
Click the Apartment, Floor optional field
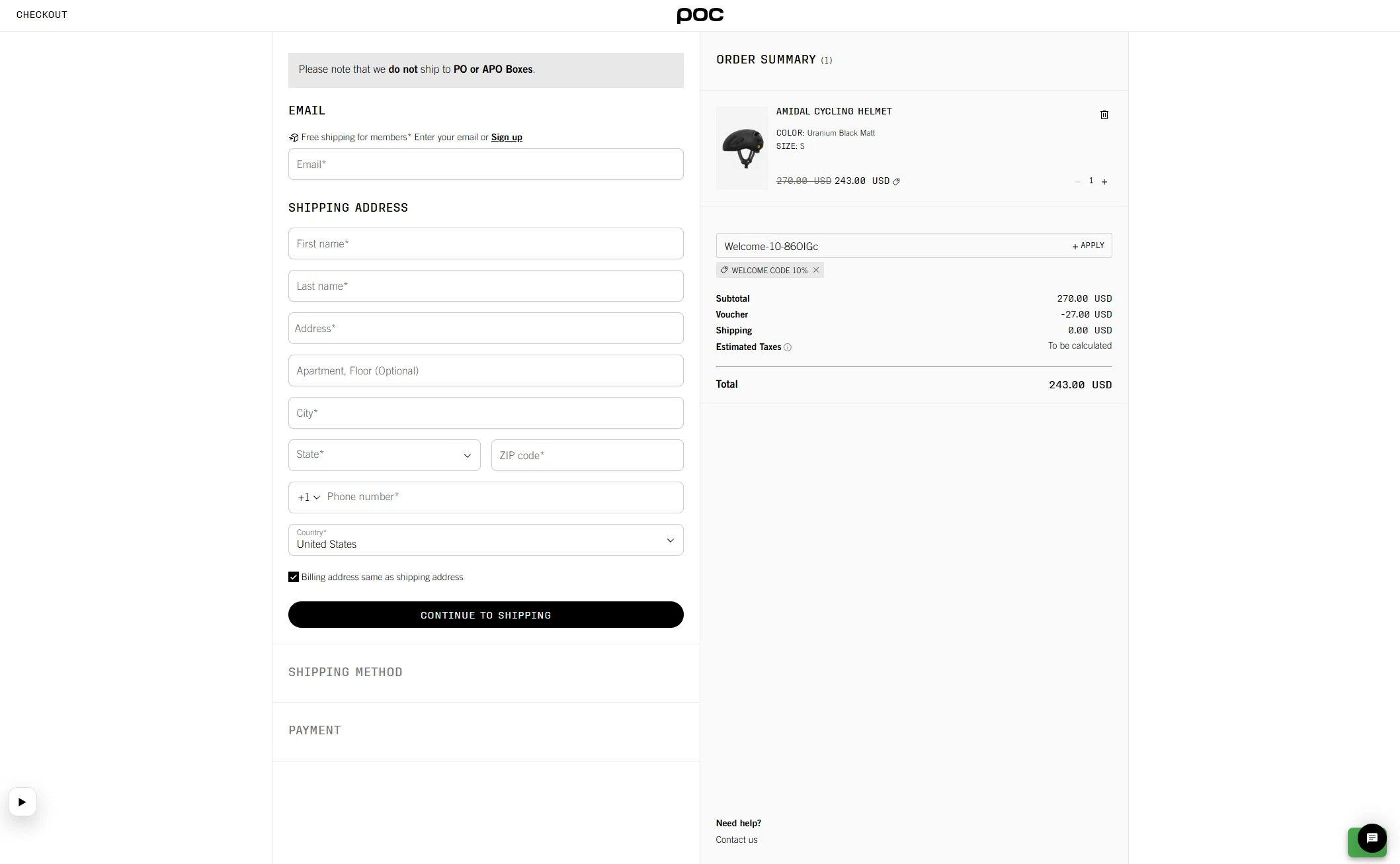coord(485,370)
